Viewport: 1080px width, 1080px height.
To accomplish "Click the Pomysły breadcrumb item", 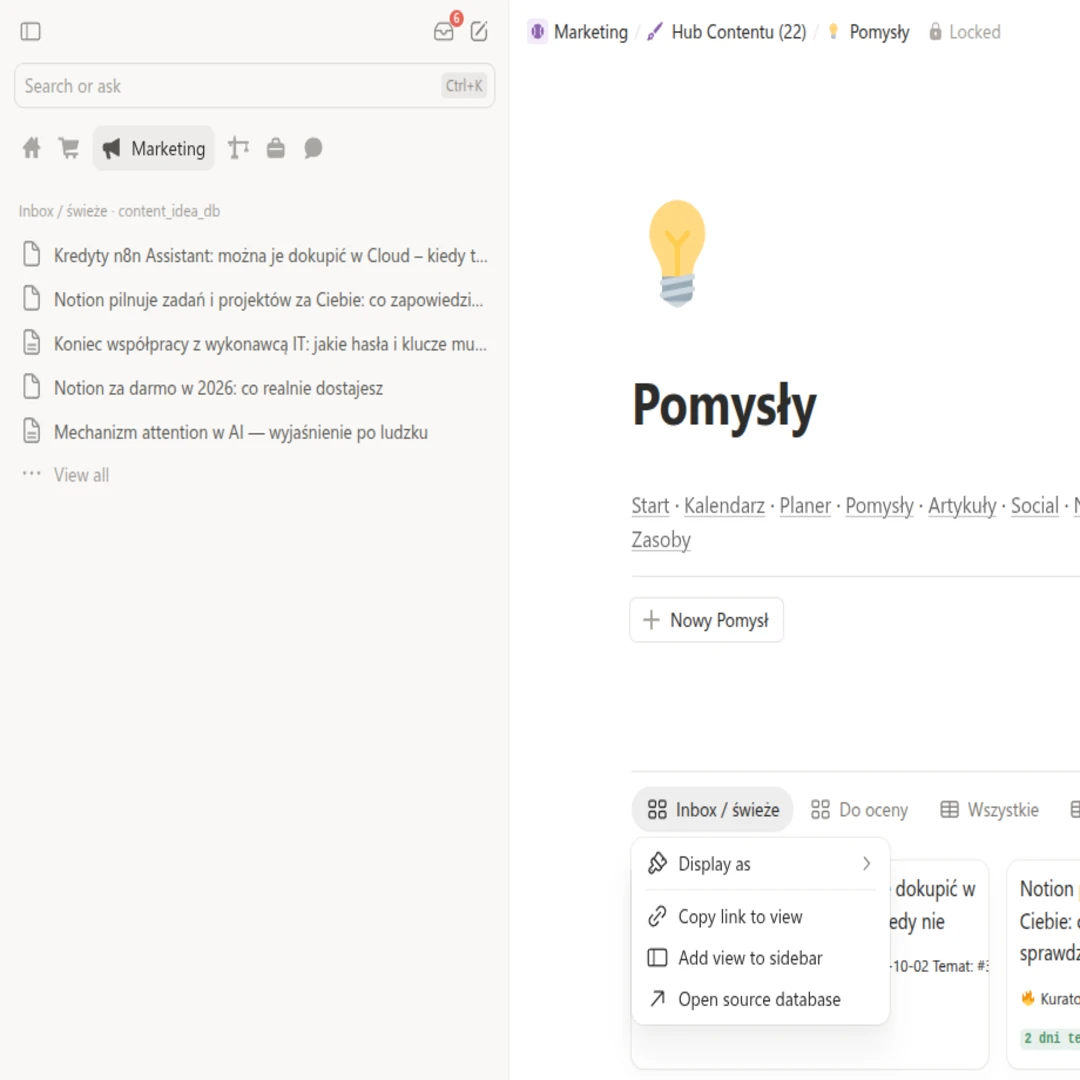I will click(868, 32).
